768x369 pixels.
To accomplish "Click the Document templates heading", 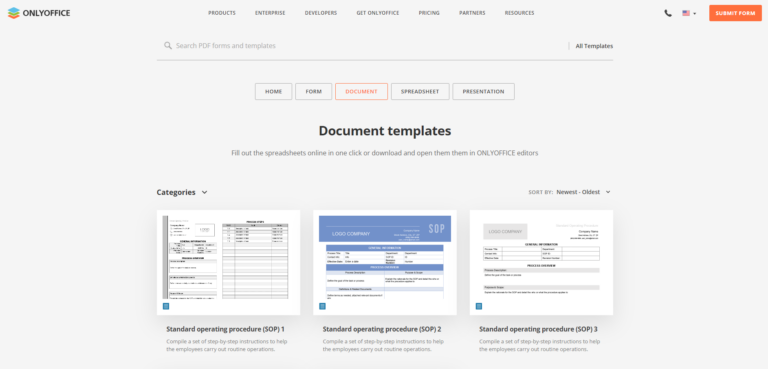I will tap(385, 131).
